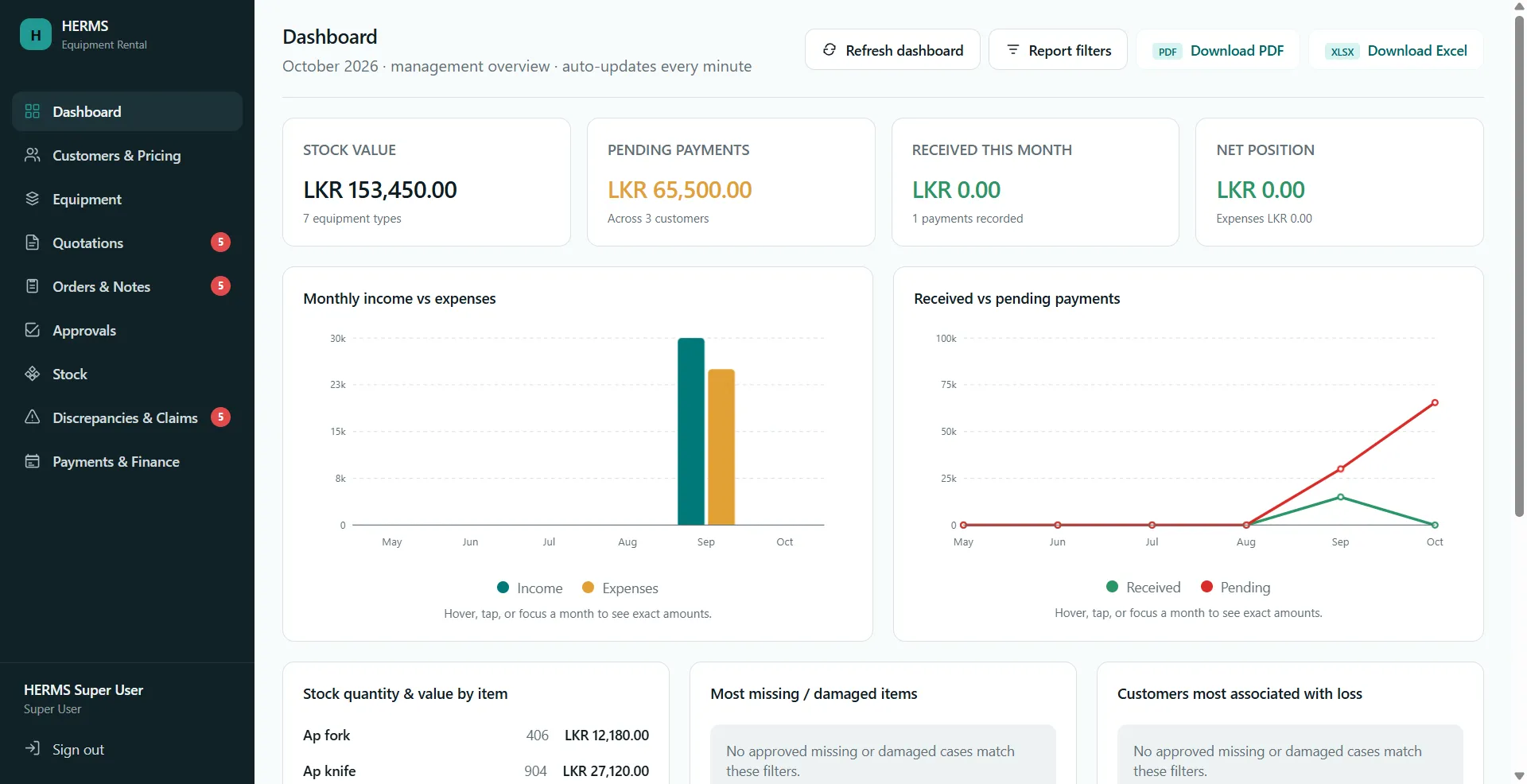This screenshot has height=784, width=1527.
Task: Click the page vertical scrollbar
Action: click(x=1519, y=266)
